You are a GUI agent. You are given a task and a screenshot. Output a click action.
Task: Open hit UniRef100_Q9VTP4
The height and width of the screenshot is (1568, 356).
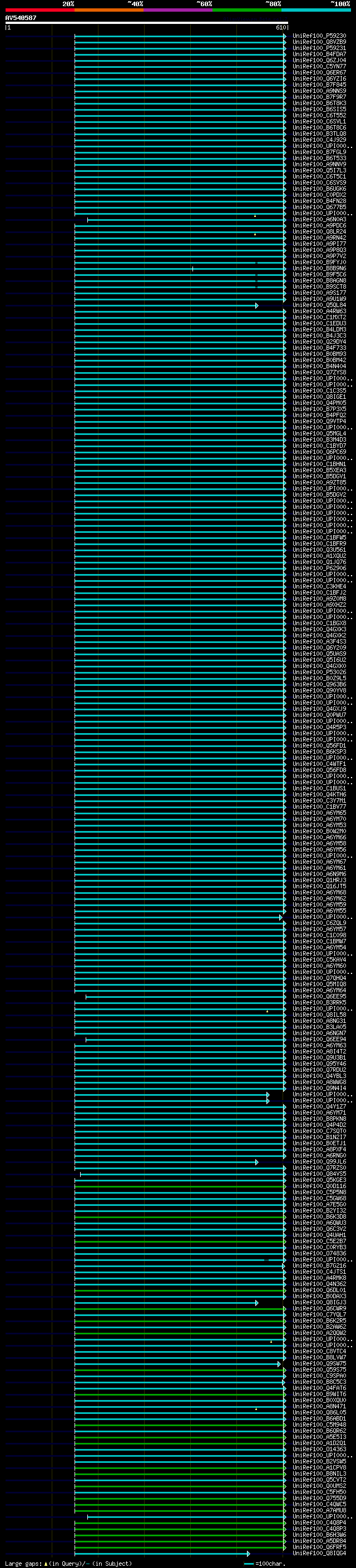coord(319,421)
